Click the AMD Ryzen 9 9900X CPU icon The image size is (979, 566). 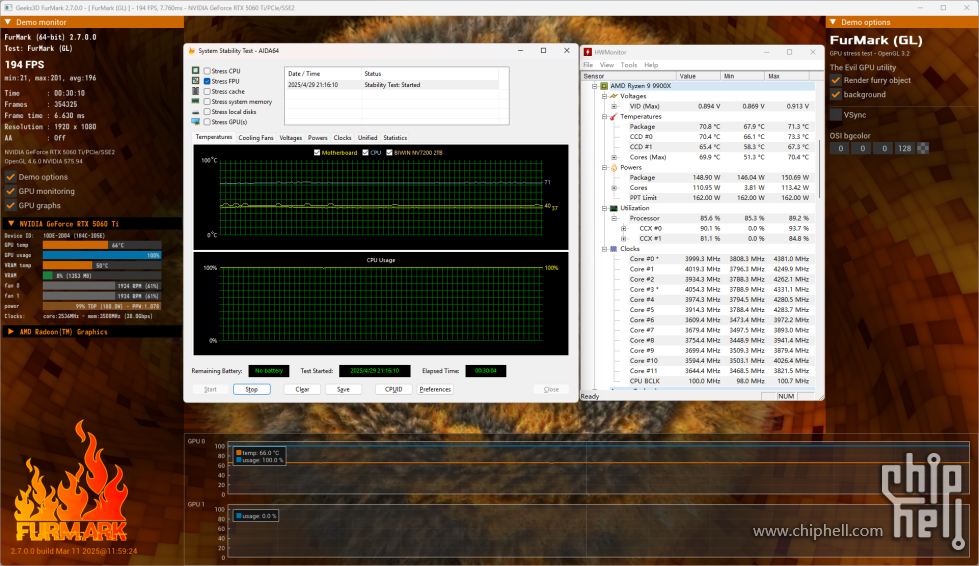(604, 86)
